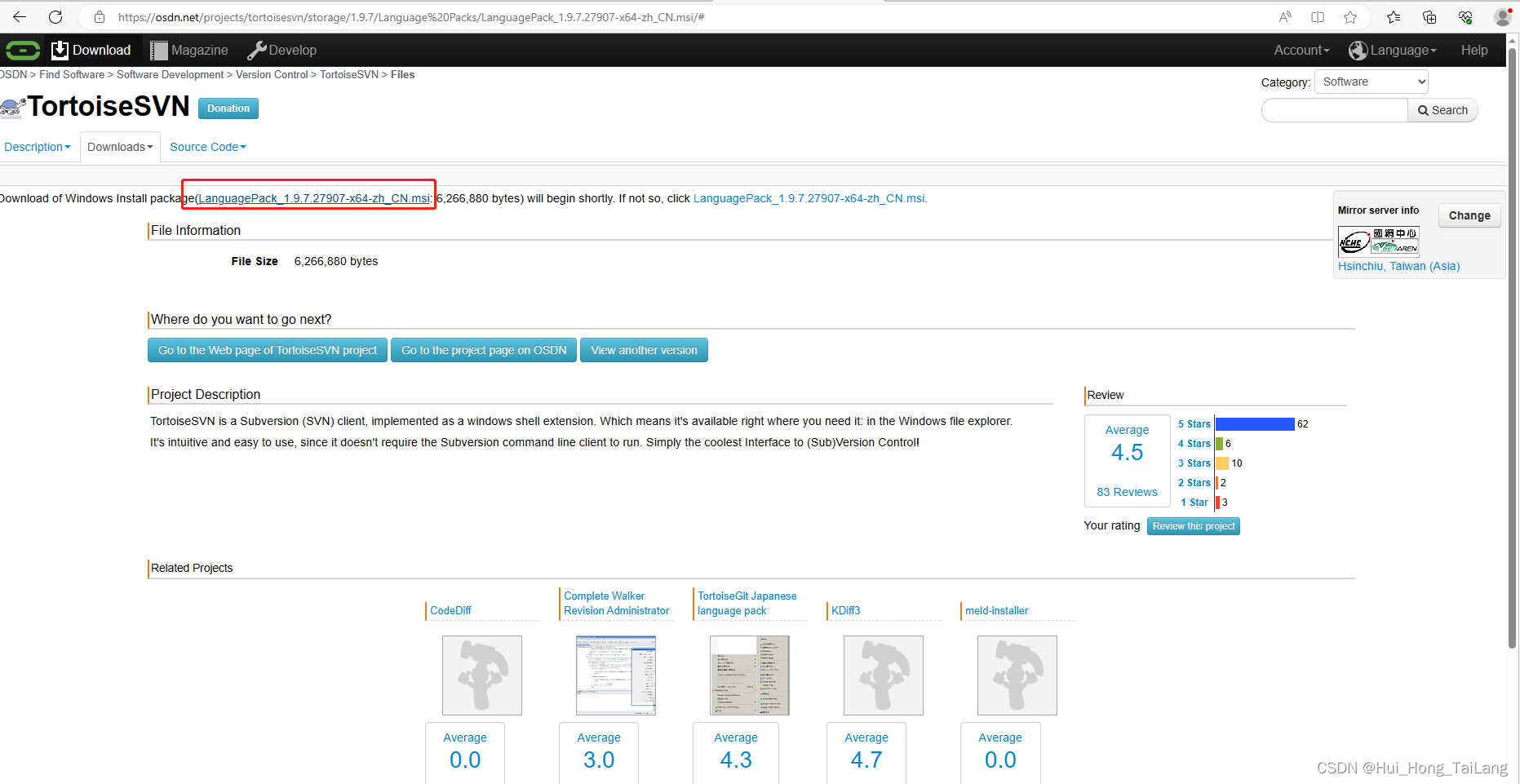The height and width of the screenshot is (784, 1520).
Task: Open the Help menu
Action: click(x=1474, y=51)
